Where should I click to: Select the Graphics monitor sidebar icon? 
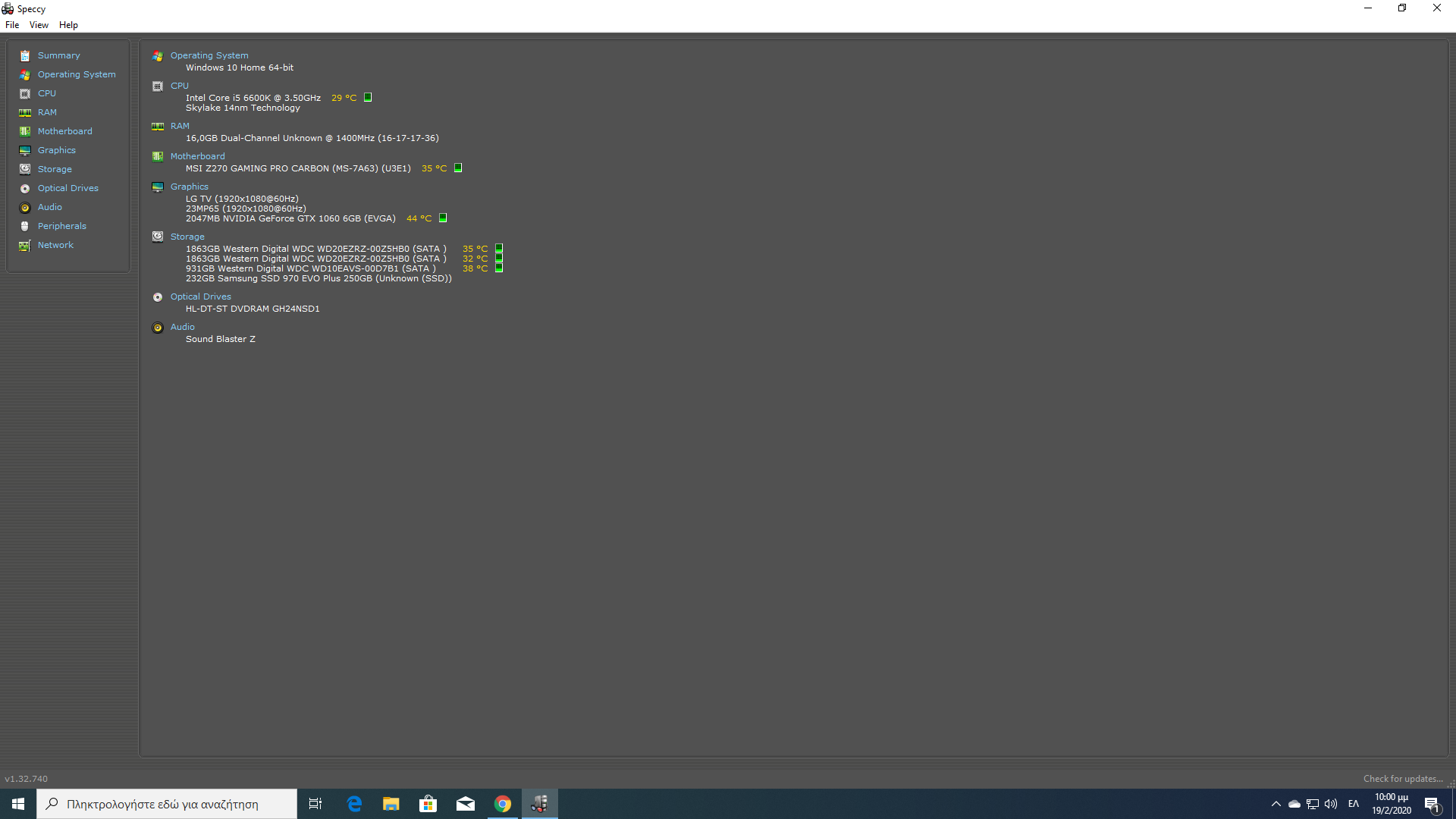pos(25,151)
